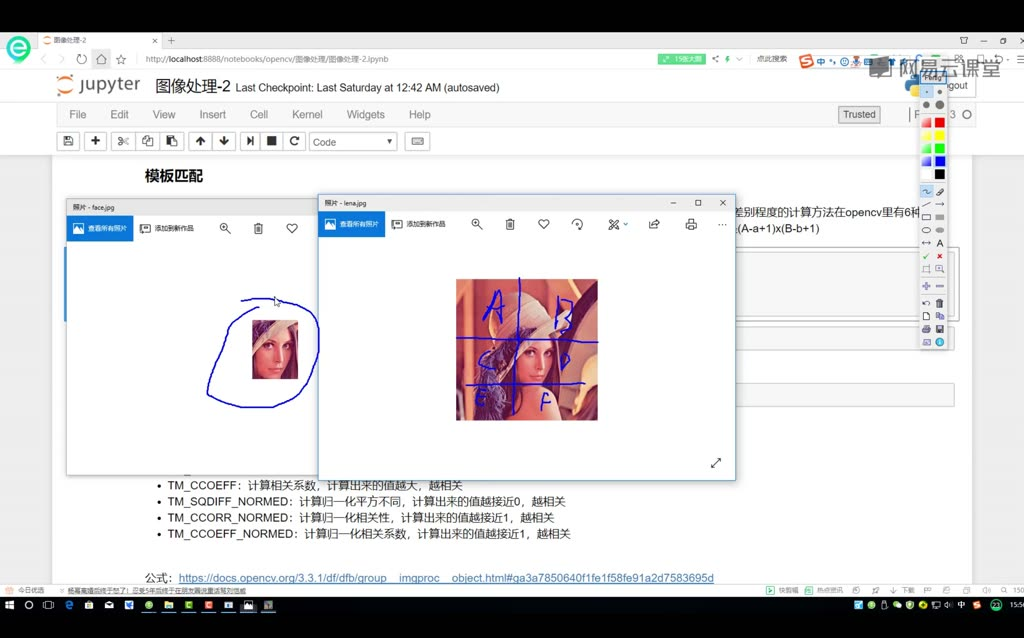This screenshot has width=1024, height=638.
Task: Restart the kernel with the circular arrow
Action: point(295,141)
